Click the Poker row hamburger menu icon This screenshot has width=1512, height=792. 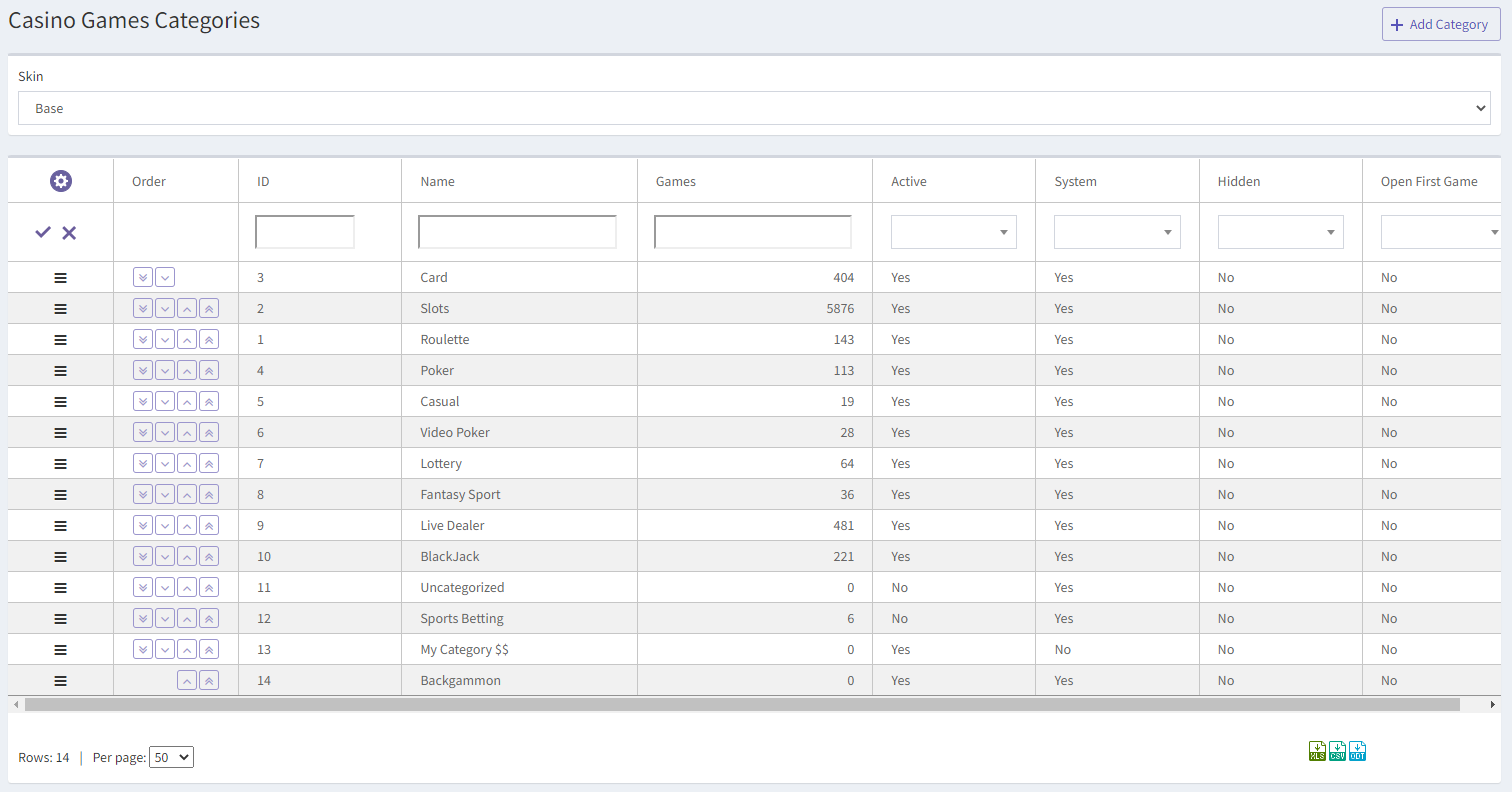(60, 370)
